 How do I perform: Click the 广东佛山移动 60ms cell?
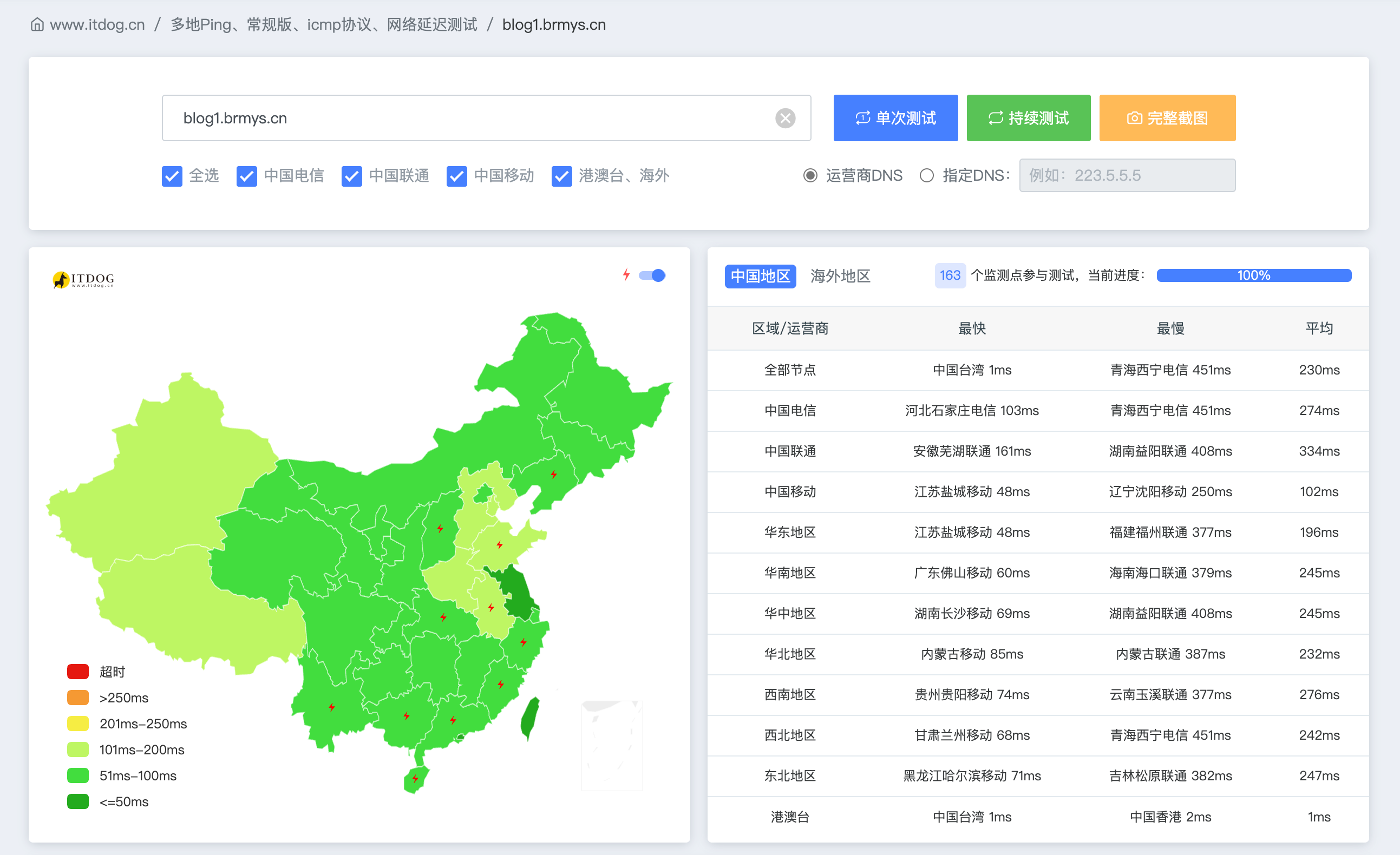972,573
